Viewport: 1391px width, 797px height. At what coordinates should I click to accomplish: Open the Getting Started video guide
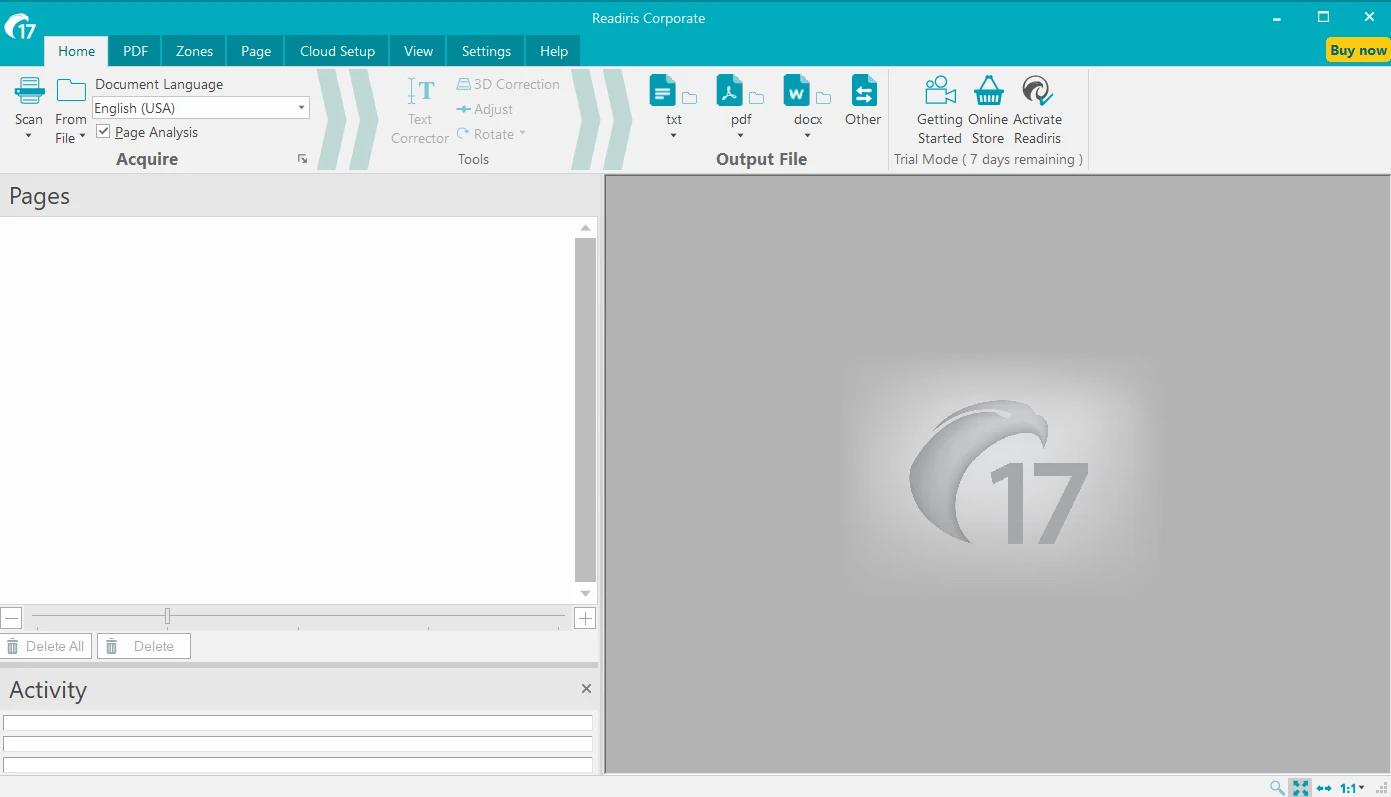[939, 92]
